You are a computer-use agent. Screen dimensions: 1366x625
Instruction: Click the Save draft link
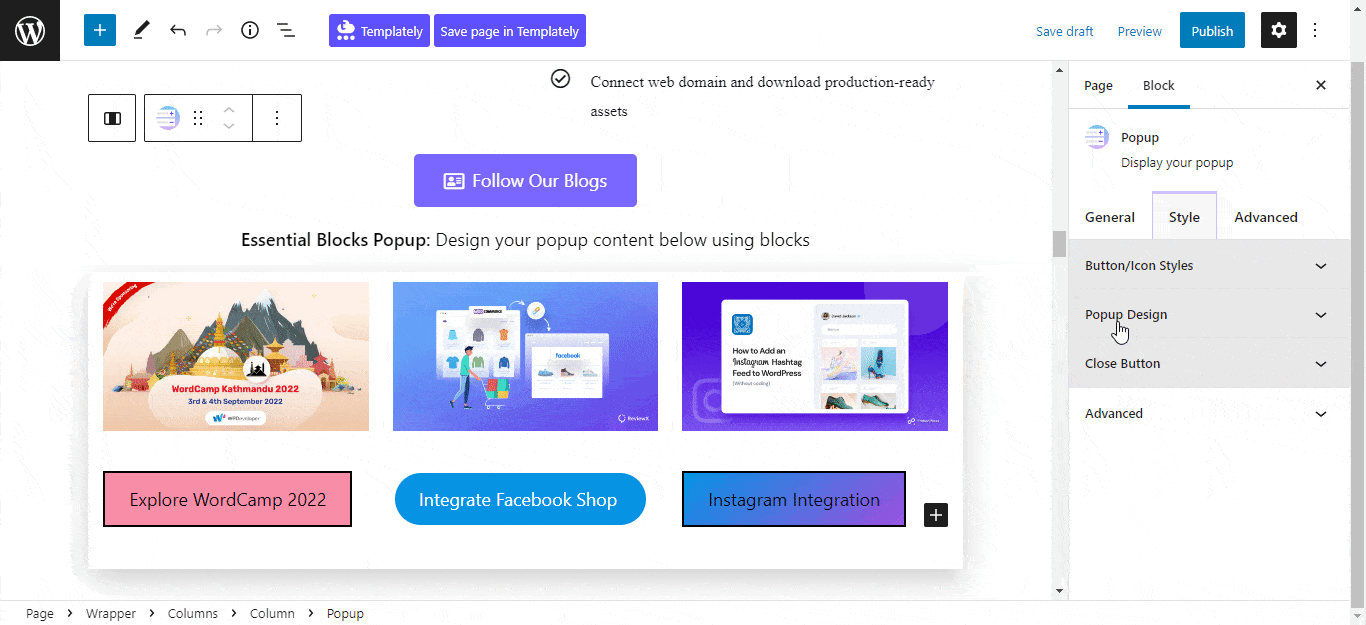click(1064, 31)
